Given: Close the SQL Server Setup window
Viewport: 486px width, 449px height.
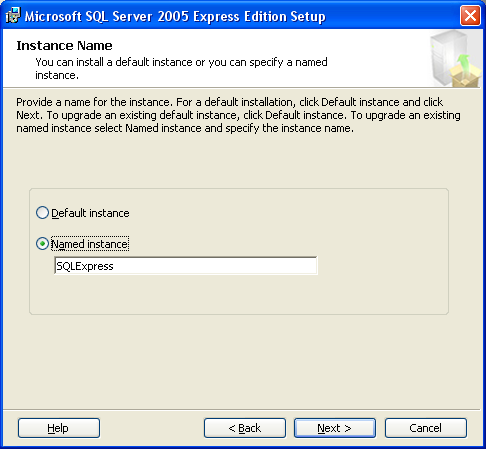Looking at the screenshot, I should tap(470, 16).
